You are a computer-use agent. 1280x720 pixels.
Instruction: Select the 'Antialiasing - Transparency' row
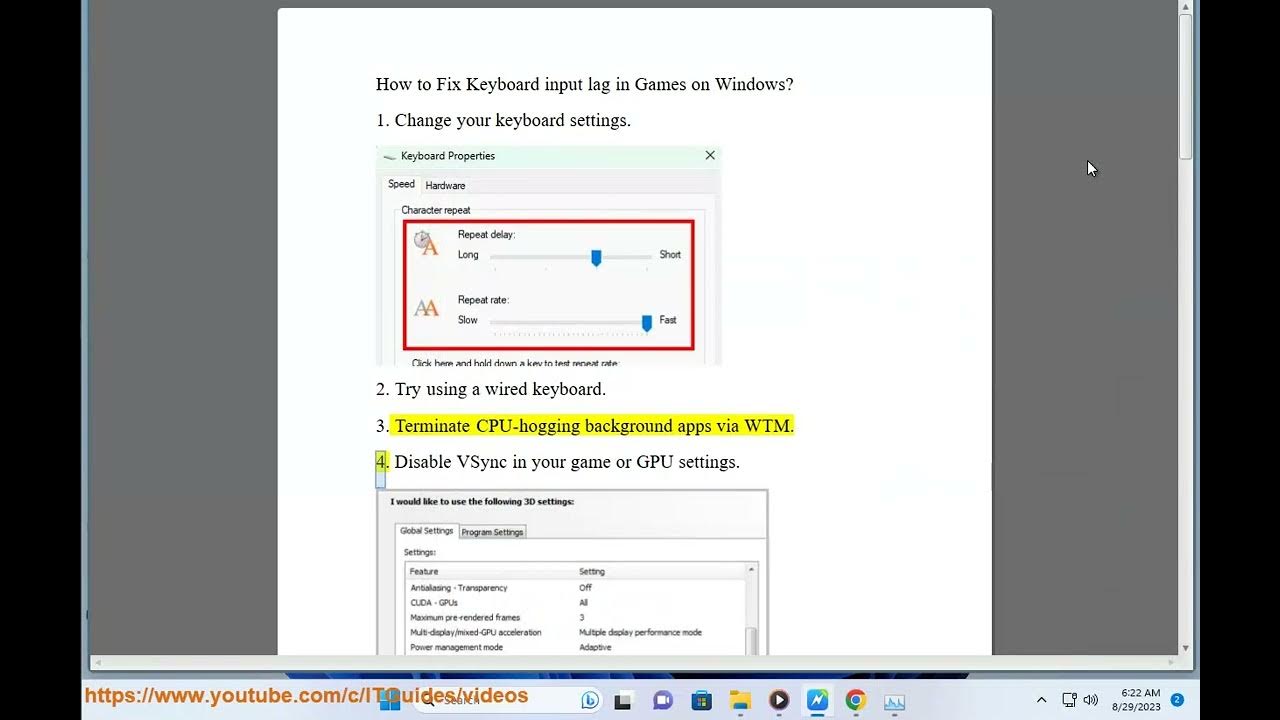pos(575,588)
